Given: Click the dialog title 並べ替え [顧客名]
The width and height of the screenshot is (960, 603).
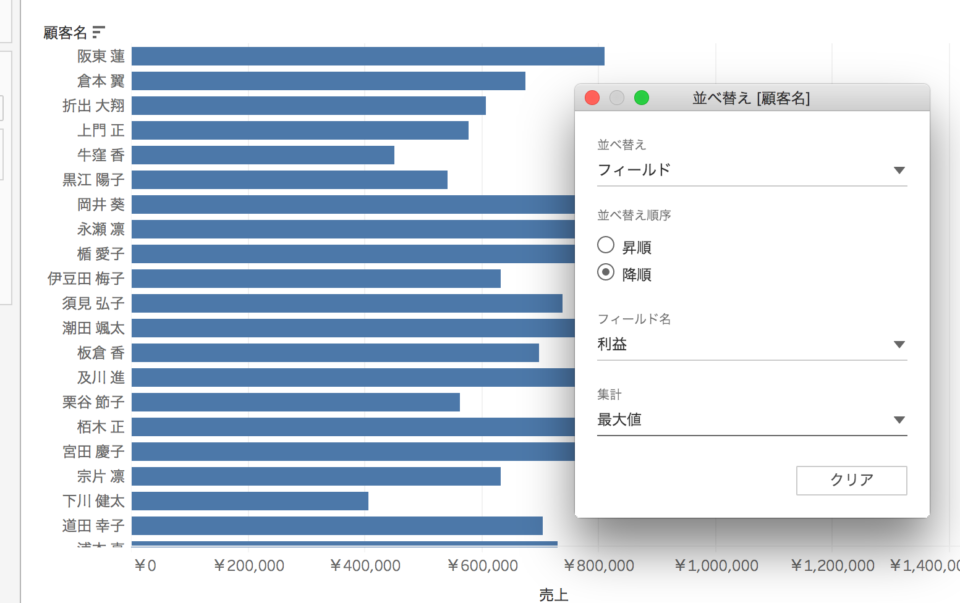Looking at the screenshot, I should (751, 98).
